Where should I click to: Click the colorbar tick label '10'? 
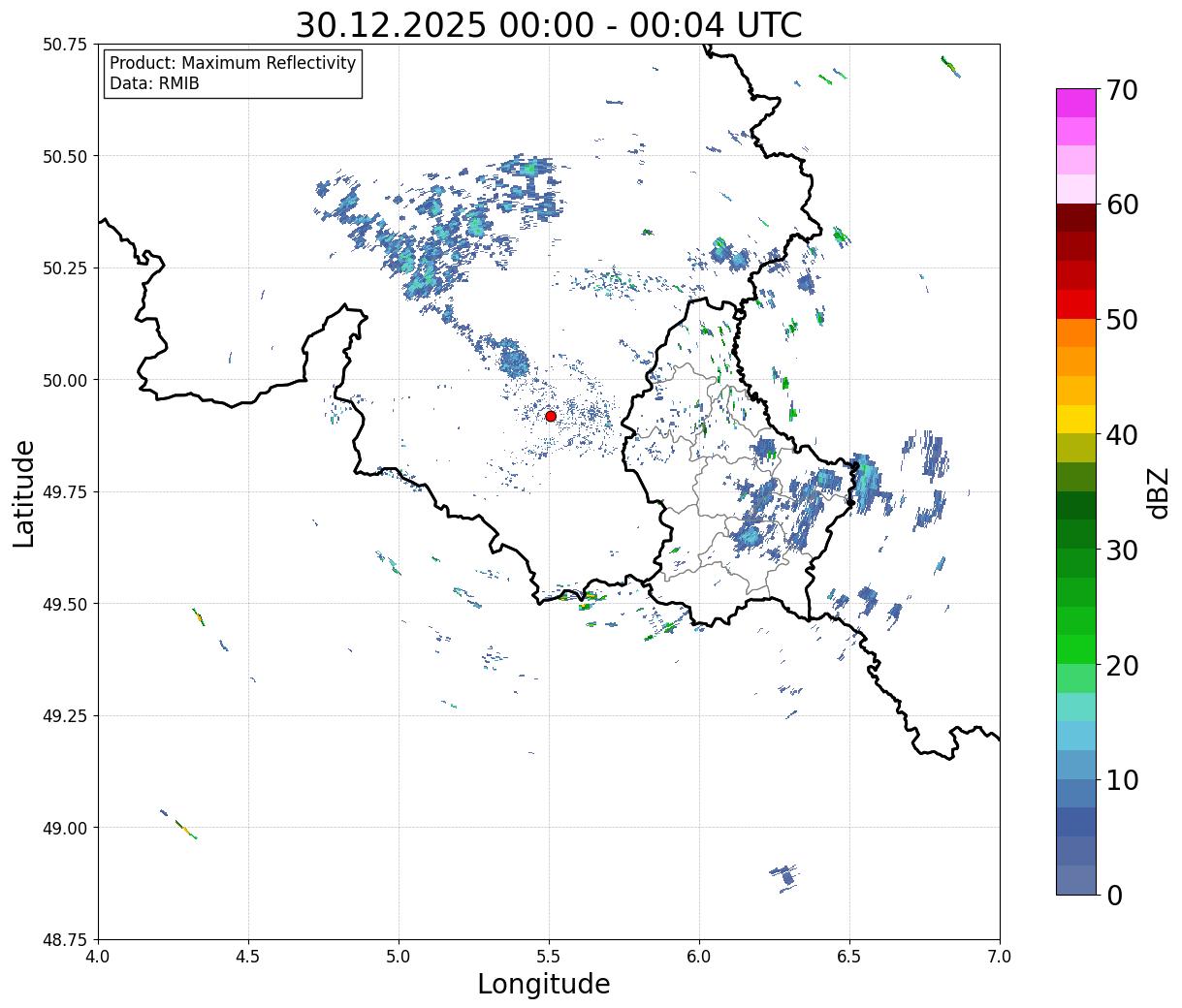[x=1121, y=780]
